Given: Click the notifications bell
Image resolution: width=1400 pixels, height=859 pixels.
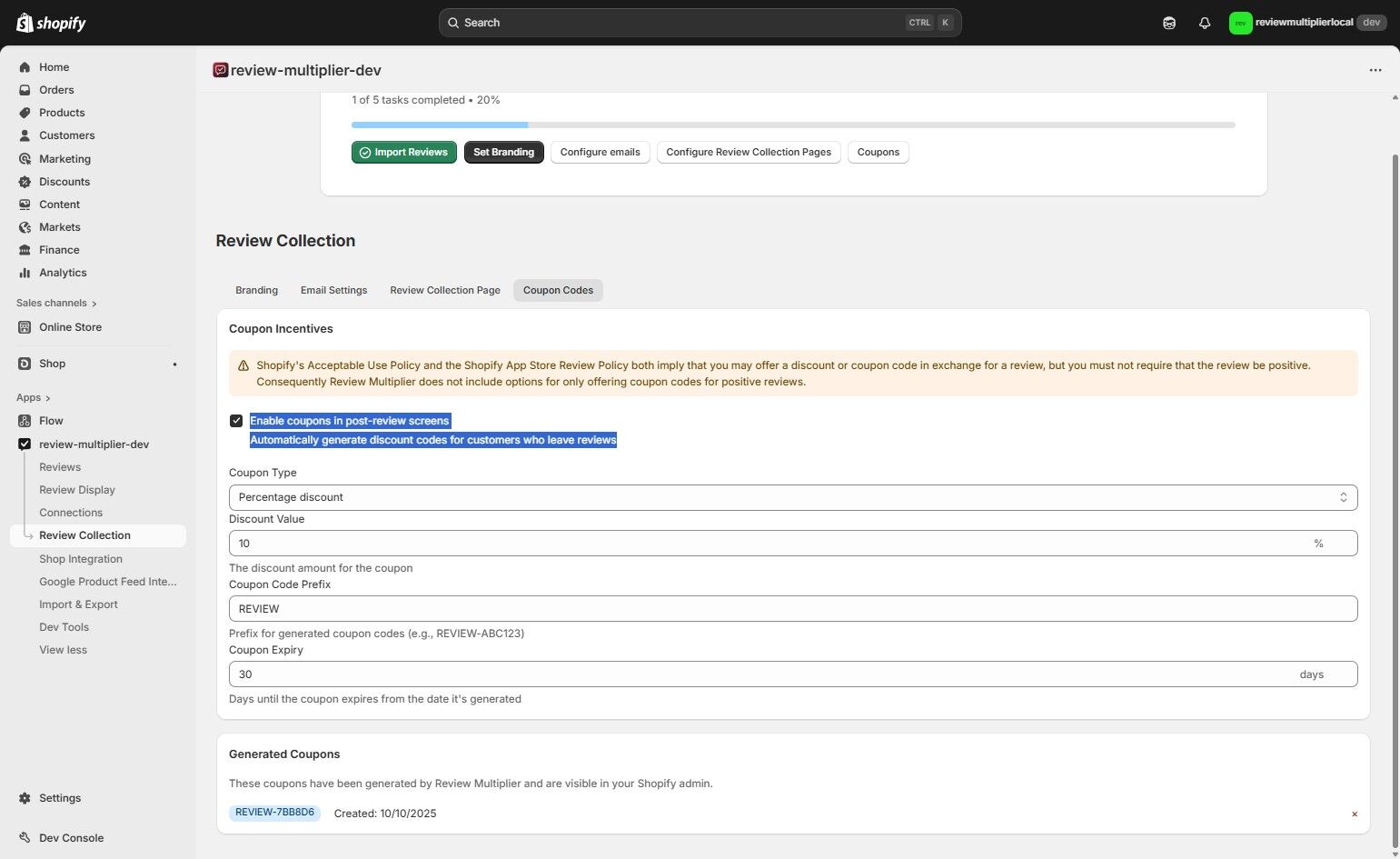Looking at the screenshot, I should tap(1205, 22).
